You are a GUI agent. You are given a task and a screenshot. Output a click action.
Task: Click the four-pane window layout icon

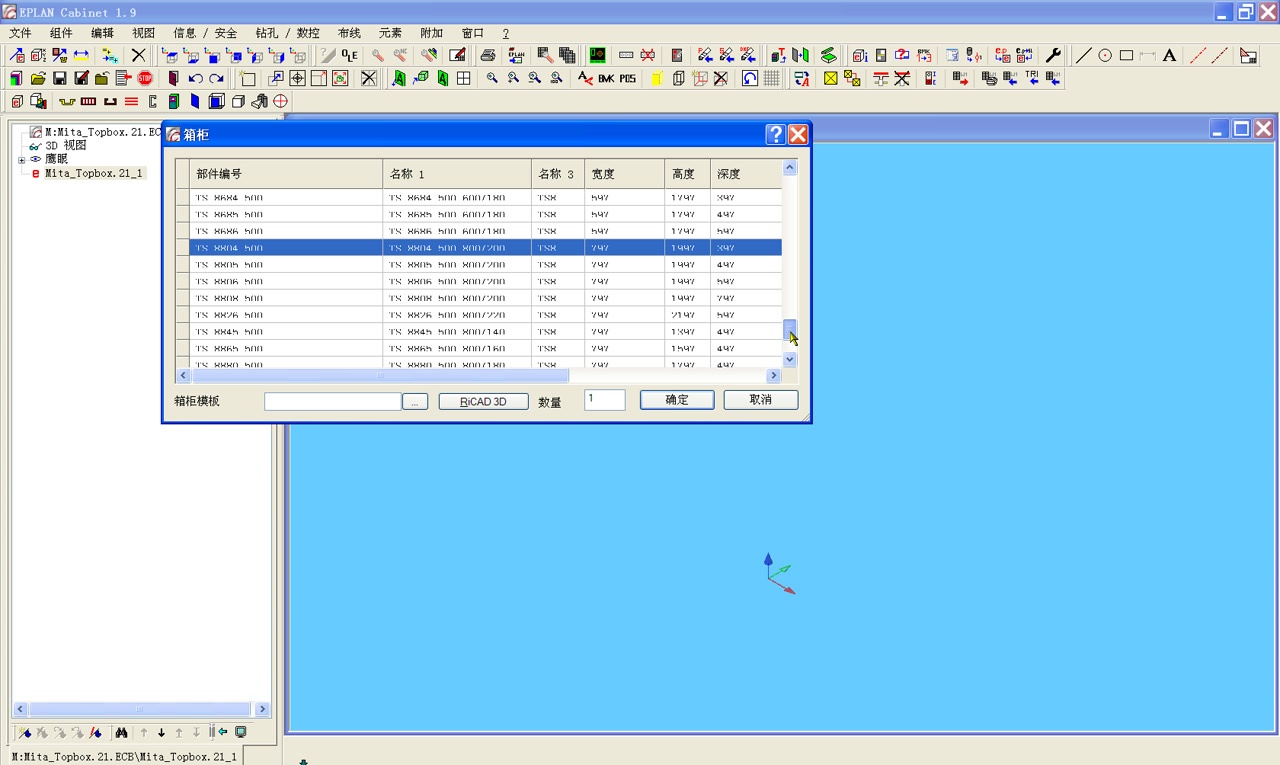pos(463,78)
